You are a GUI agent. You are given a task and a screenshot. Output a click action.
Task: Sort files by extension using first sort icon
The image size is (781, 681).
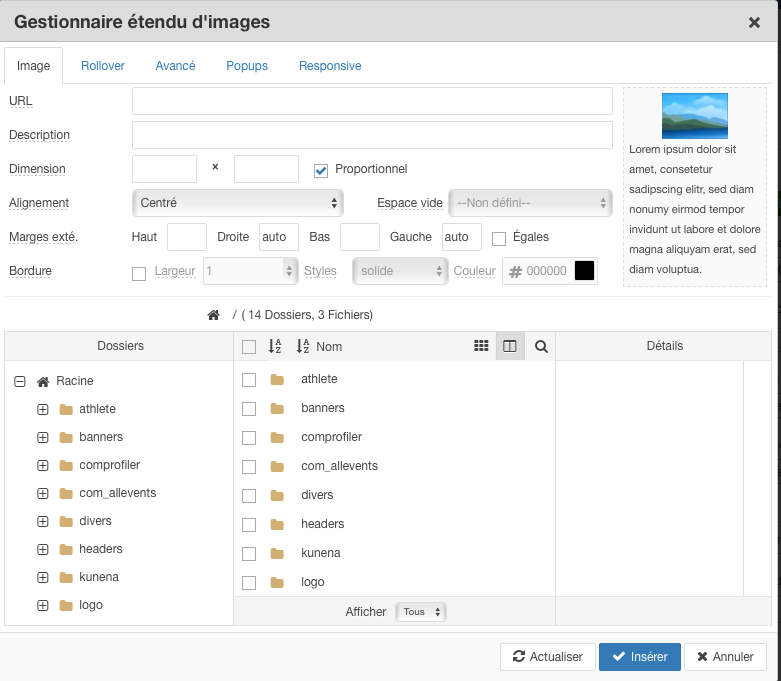[276, 346]
